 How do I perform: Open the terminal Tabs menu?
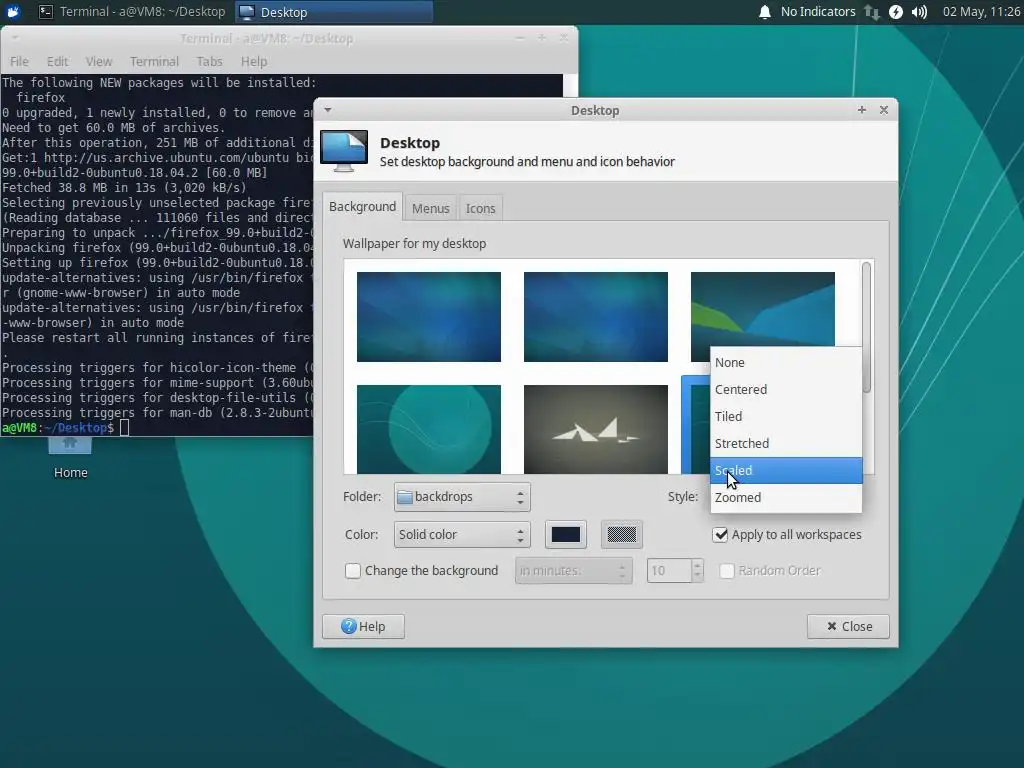point(210,61)
